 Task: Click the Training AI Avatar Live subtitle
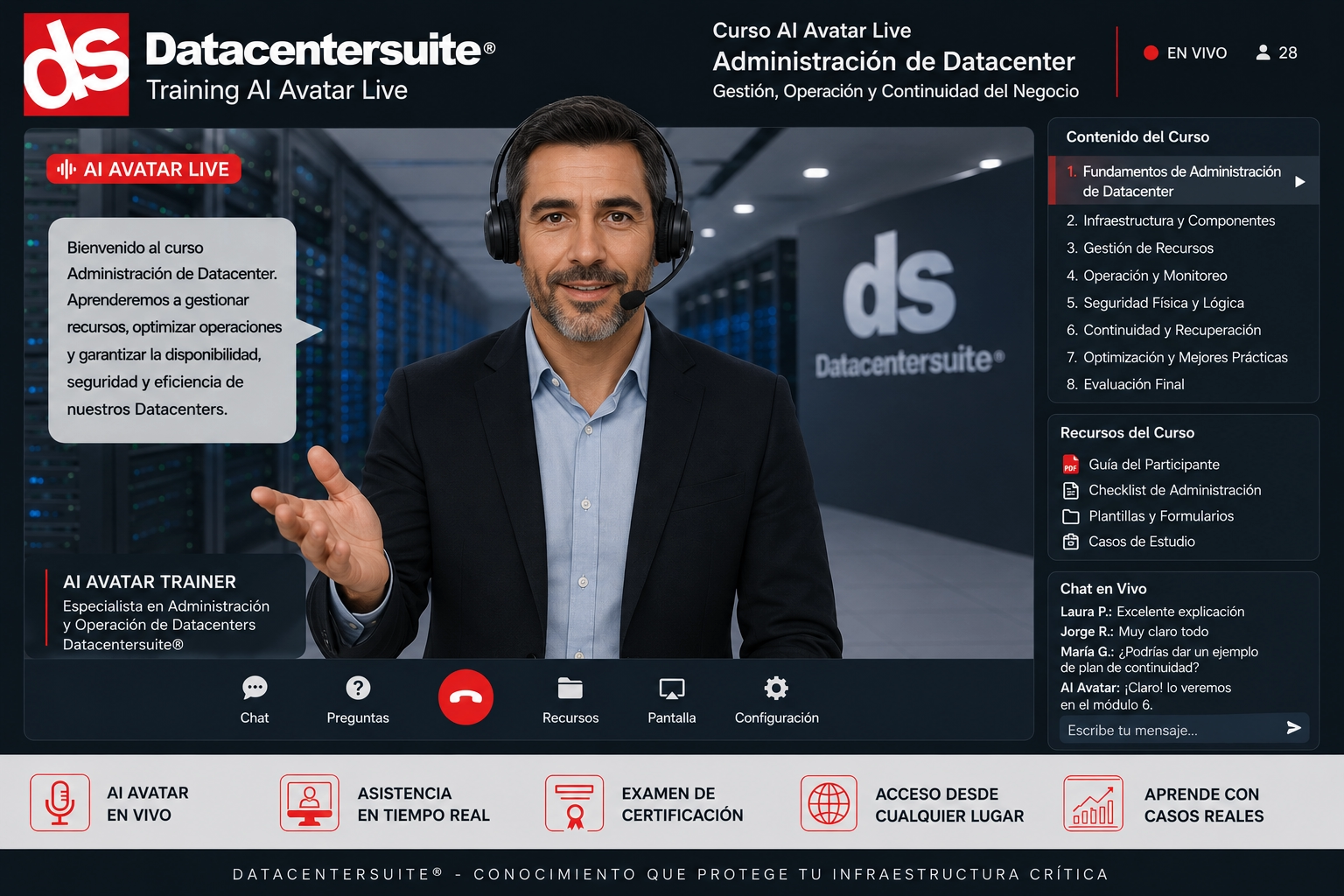[276, 90]
